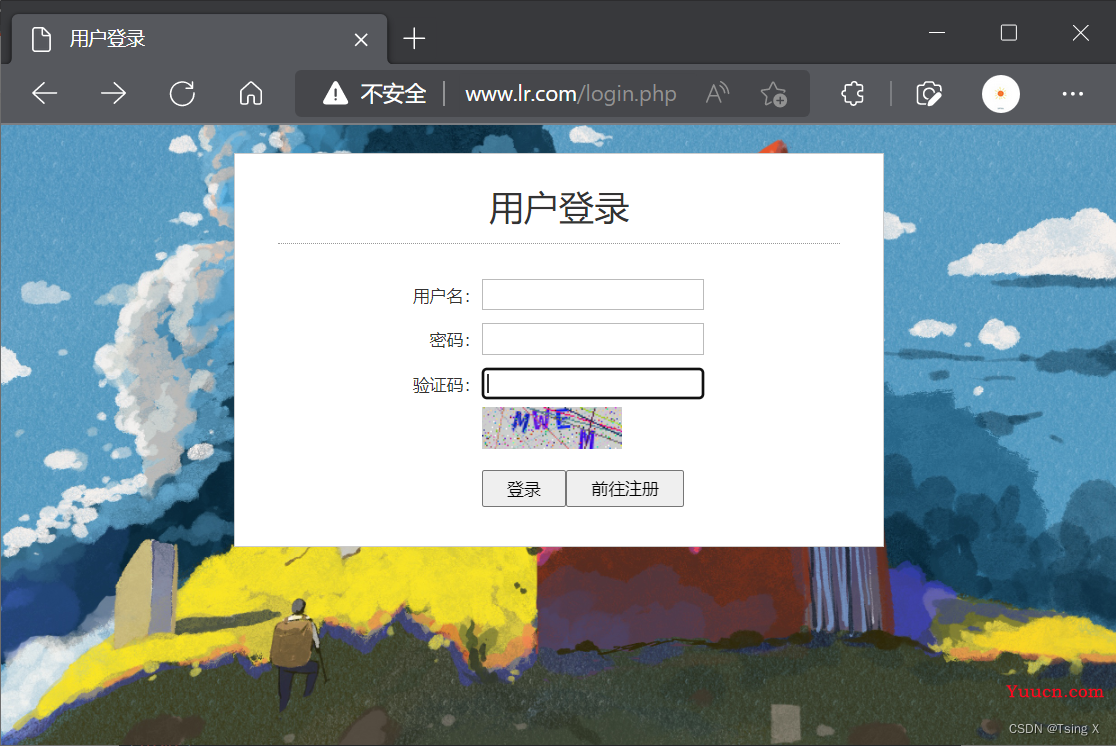Go back to the previous page

[x=44, y=93]
